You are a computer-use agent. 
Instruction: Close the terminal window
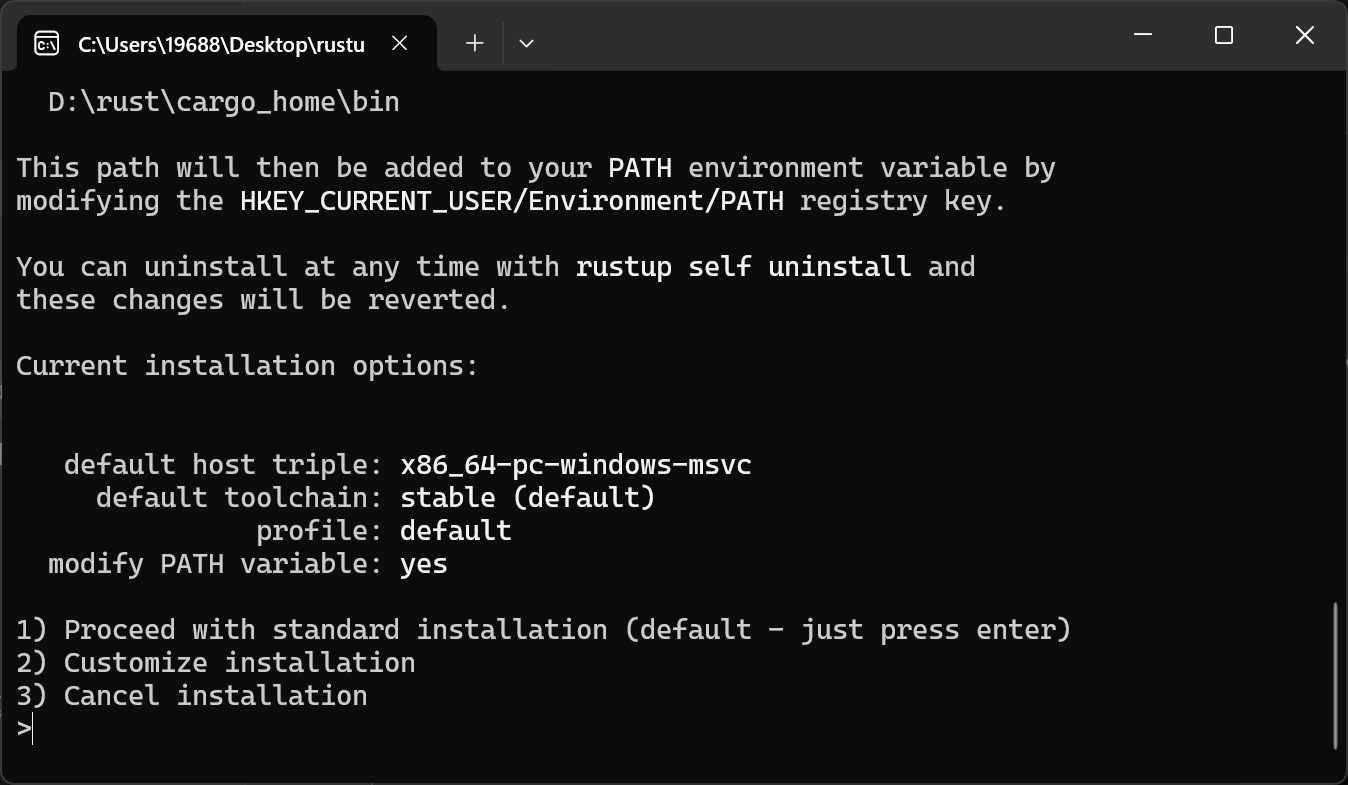(1304, 35)
